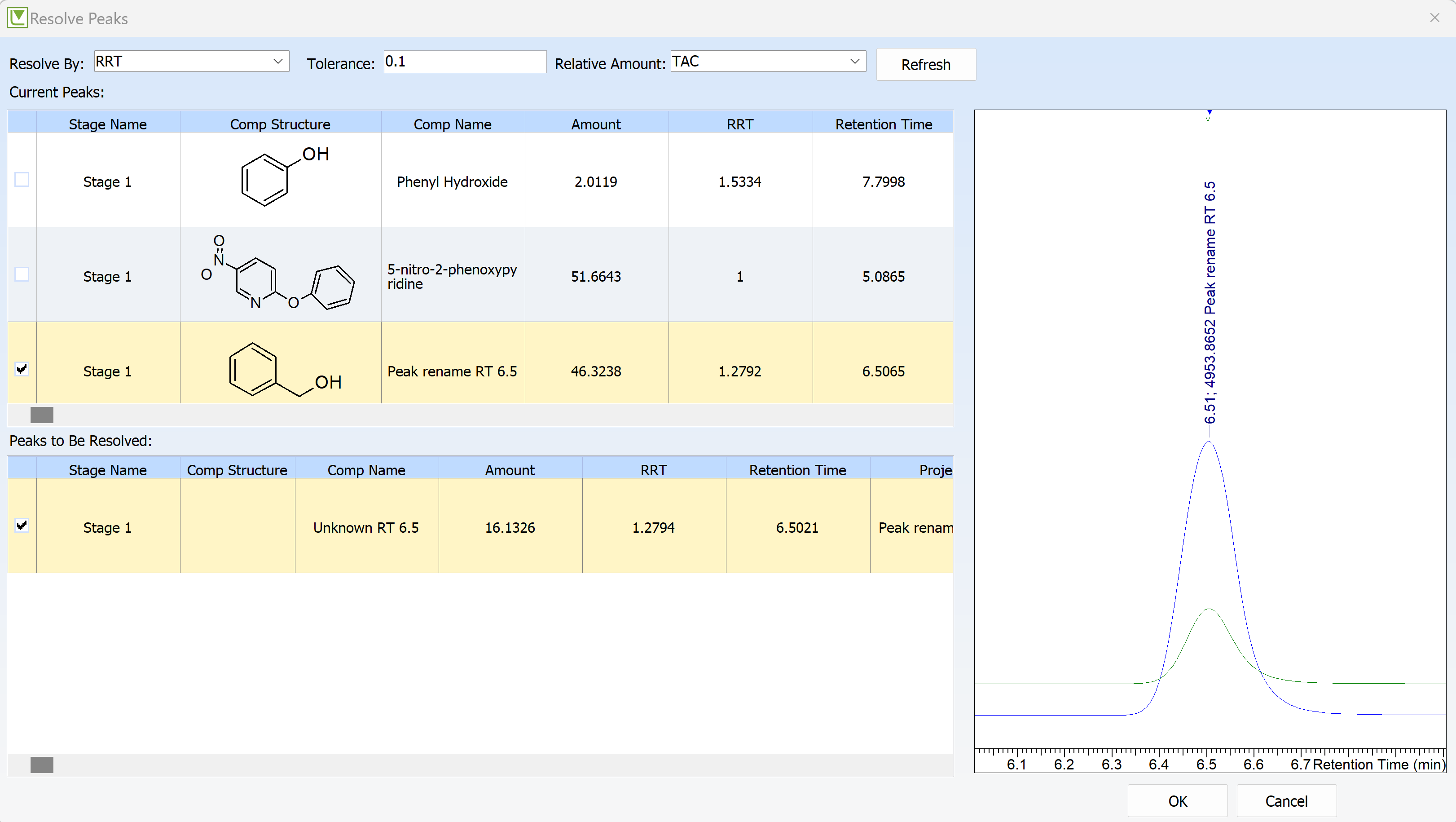Click the Current Peaks horizontal scrollbar thumb

[42, 415]
